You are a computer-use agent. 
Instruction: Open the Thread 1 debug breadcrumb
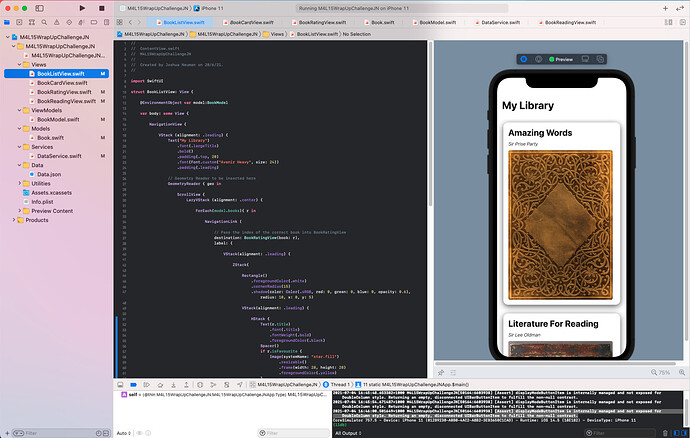coord(337,384)
